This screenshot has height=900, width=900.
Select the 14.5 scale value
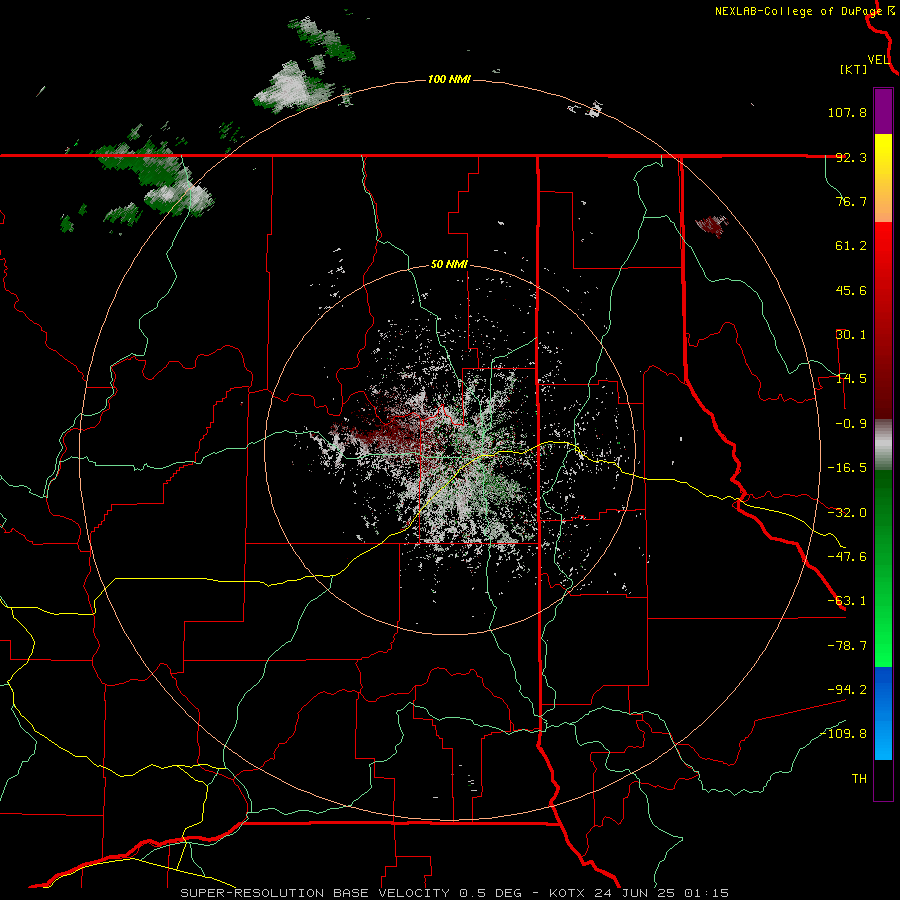tap(851, 379)
